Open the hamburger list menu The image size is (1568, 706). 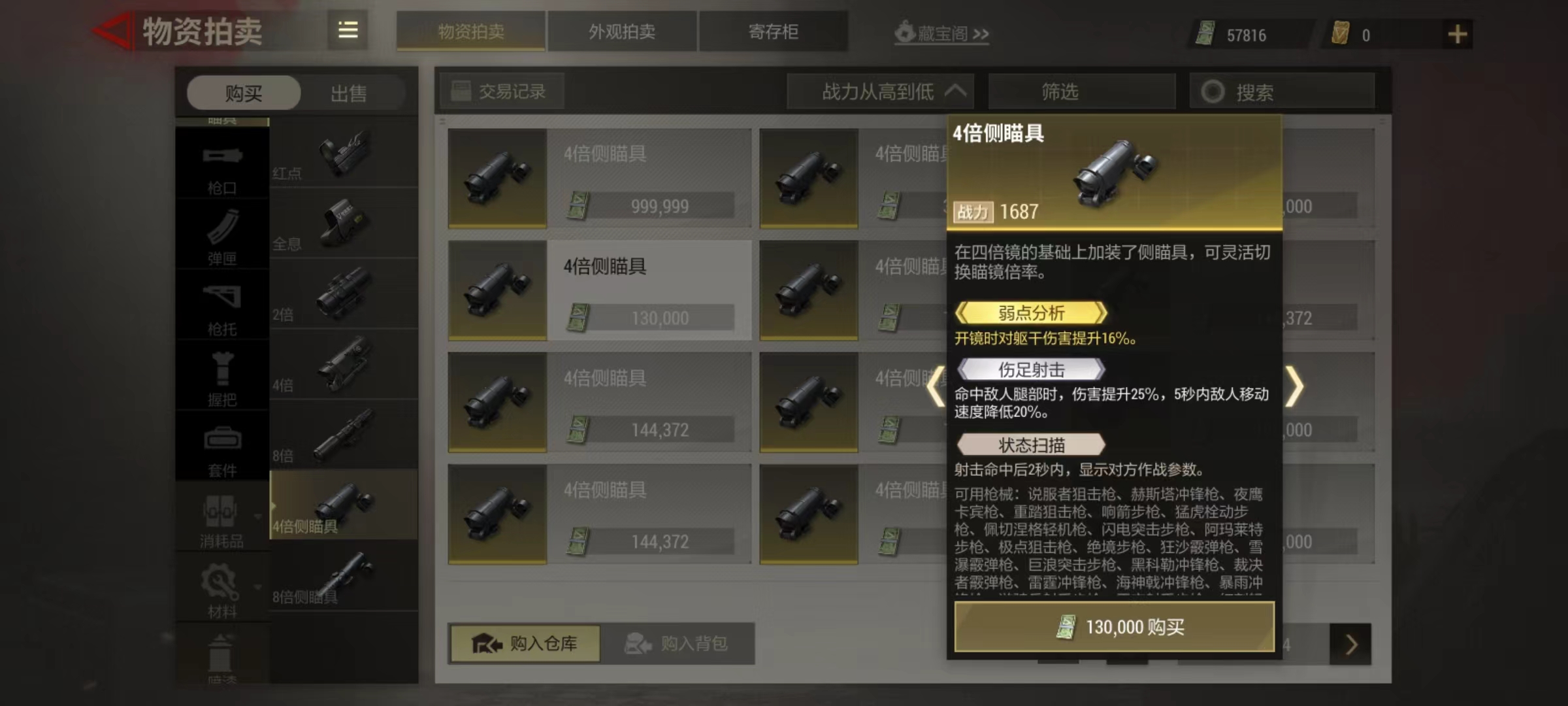[348, 30]
